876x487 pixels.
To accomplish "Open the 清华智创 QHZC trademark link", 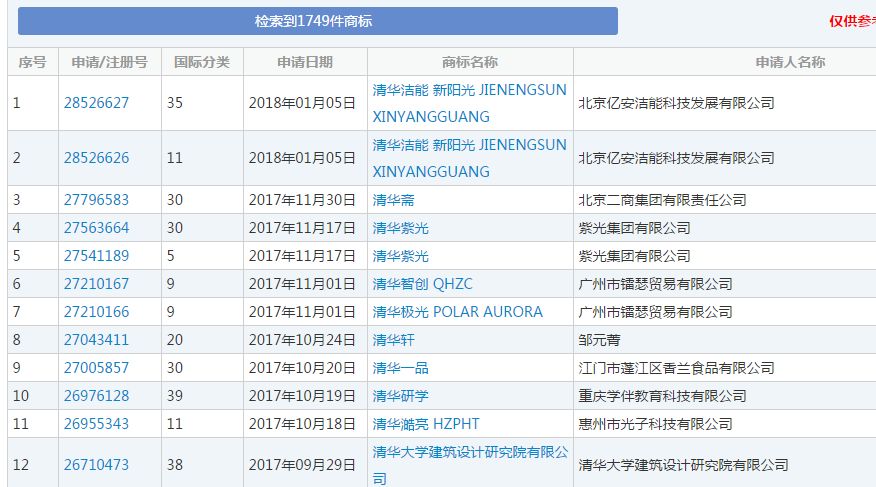I will pyautogui.click(x=422, y=283).
